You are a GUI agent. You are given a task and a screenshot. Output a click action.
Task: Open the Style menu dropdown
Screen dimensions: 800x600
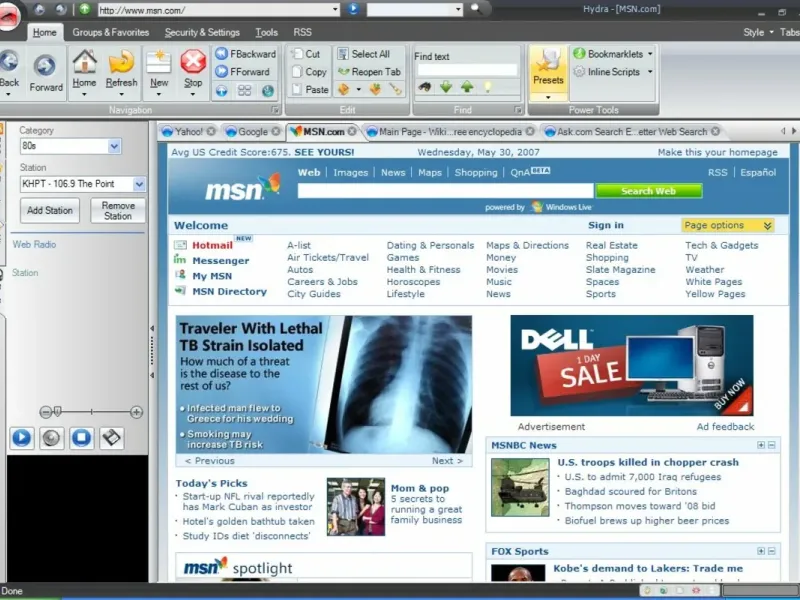click(758, 32)
